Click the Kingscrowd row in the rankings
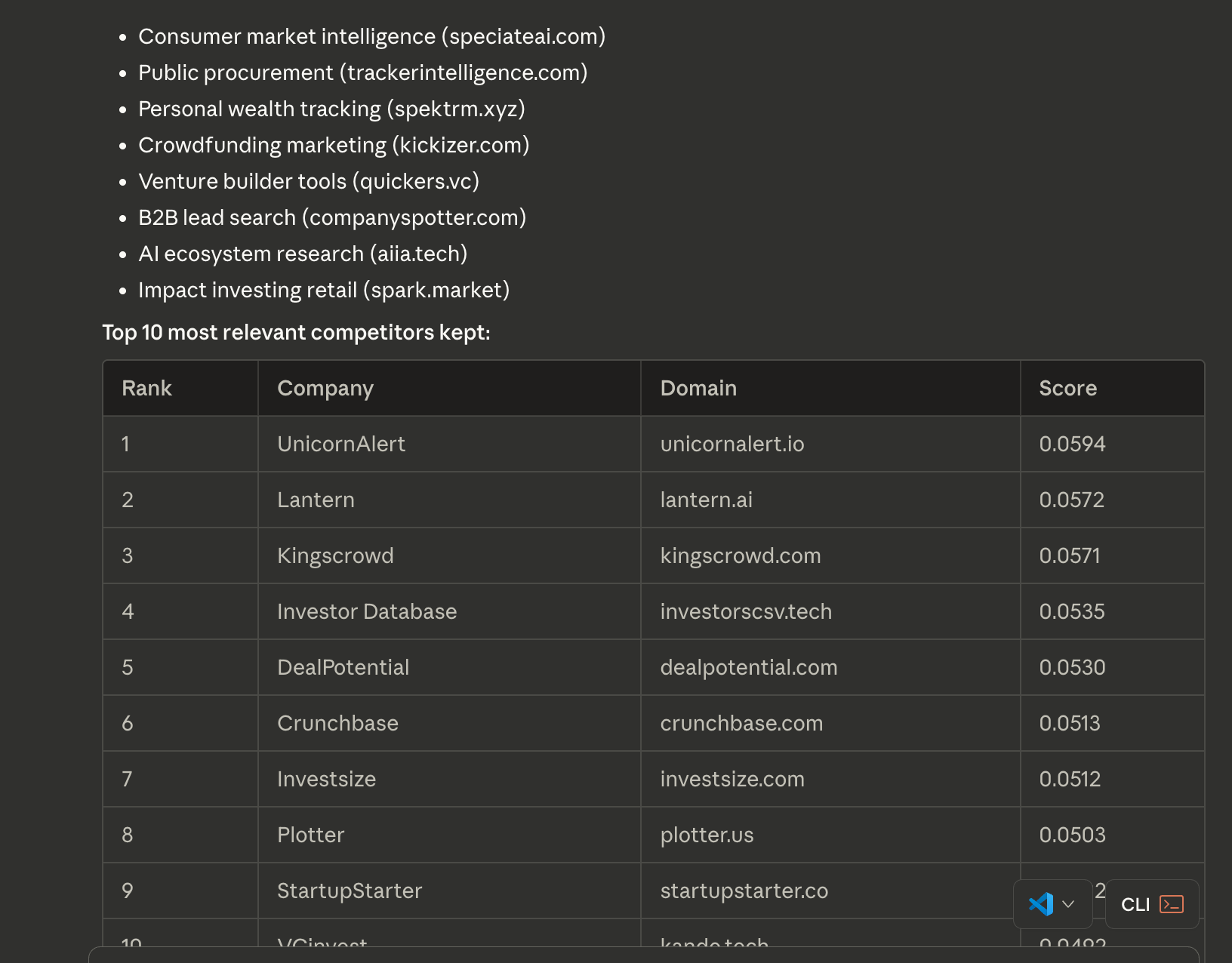 click(335, 555)
